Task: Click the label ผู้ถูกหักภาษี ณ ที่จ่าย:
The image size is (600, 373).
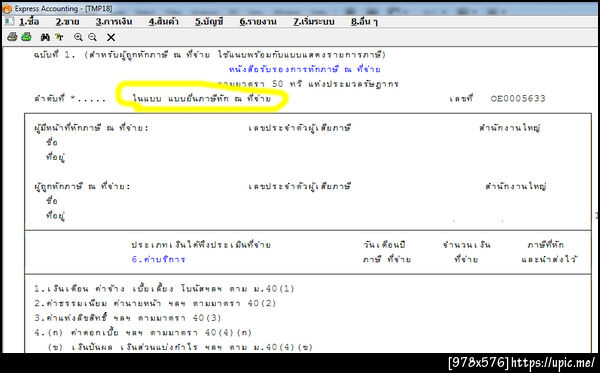Action: tap(82, 186)
